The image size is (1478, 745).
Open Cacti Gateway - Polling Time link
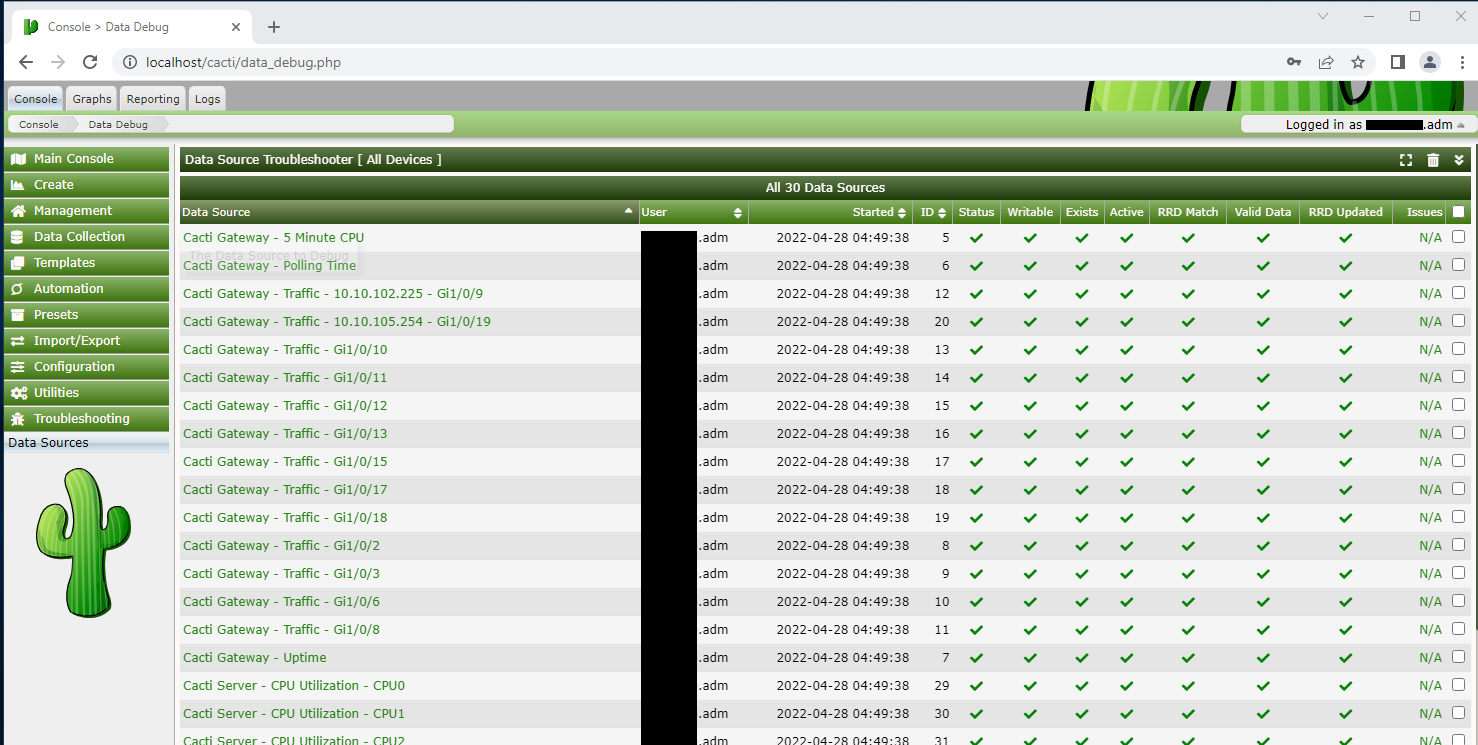269,266
